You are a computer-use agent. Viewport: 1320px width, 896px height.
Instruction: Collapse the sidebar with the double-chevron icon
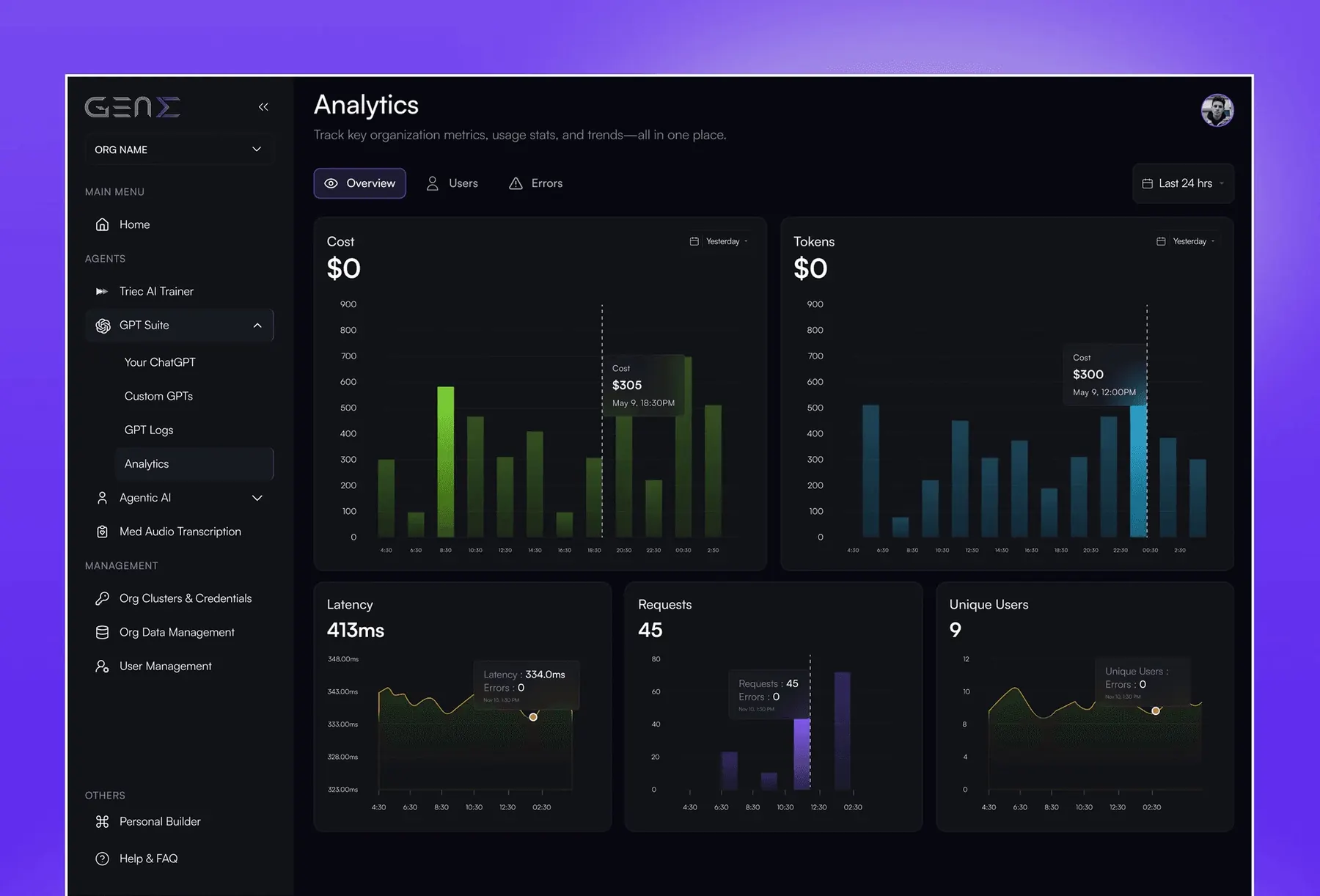(x=263, y=107)
